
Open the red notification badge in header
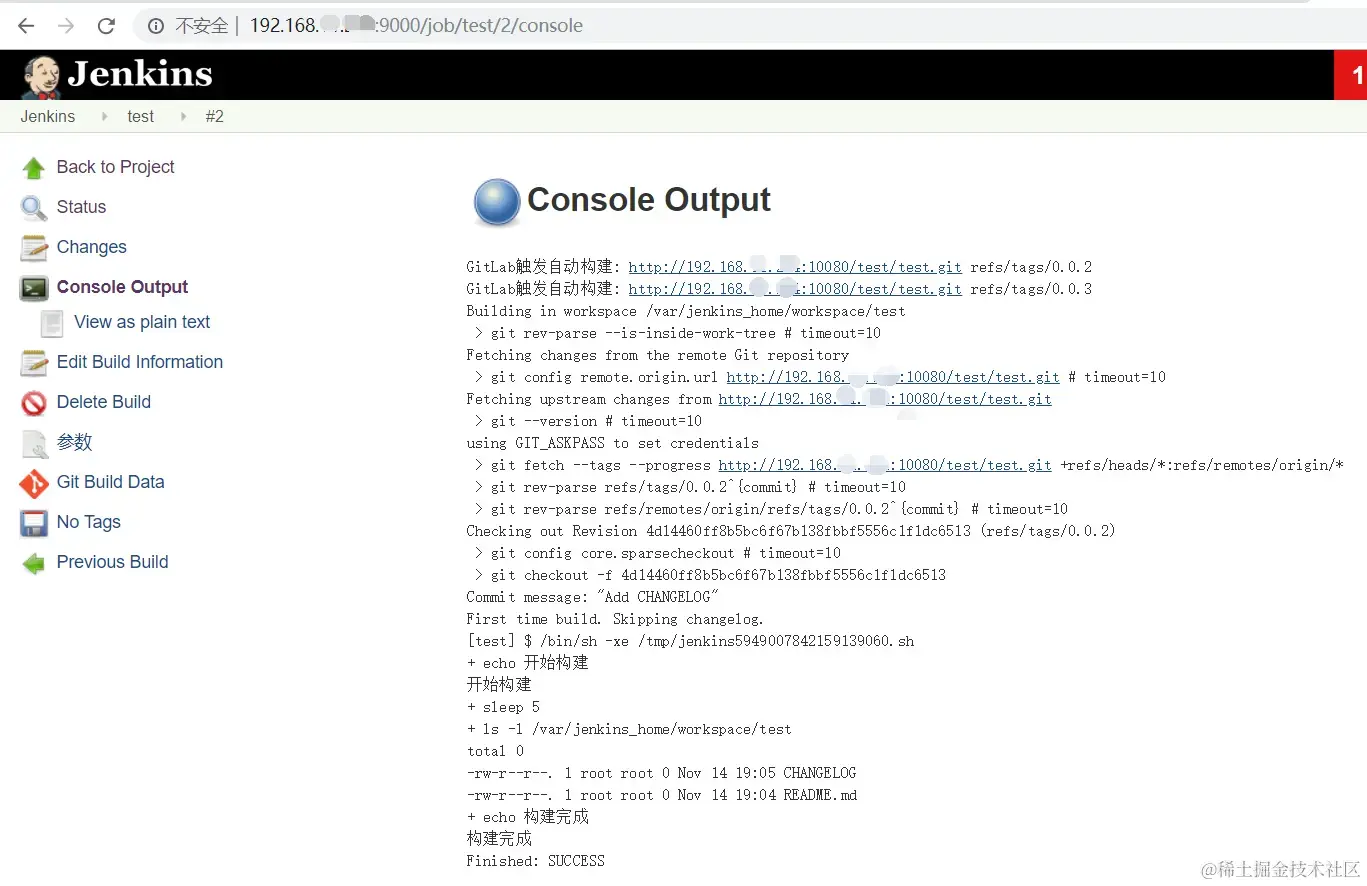pos(1351,75)
